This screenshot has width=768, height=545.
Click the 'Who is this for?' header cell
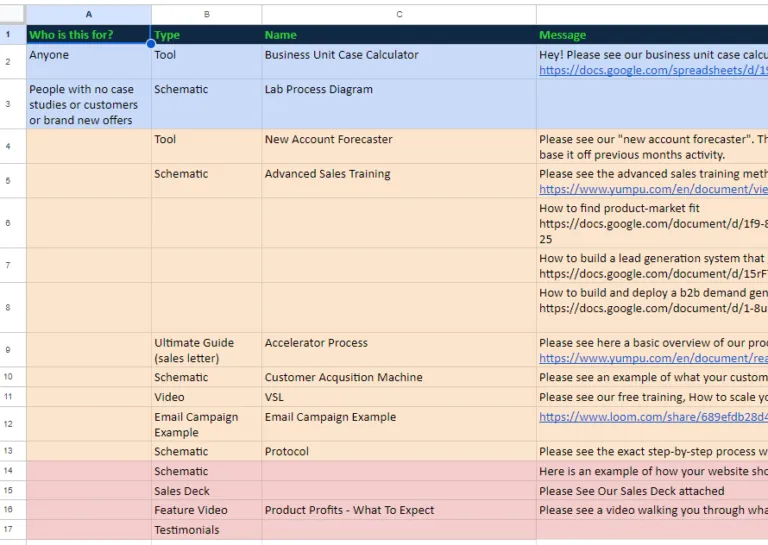pyautogui.click(x=89, y=34)
